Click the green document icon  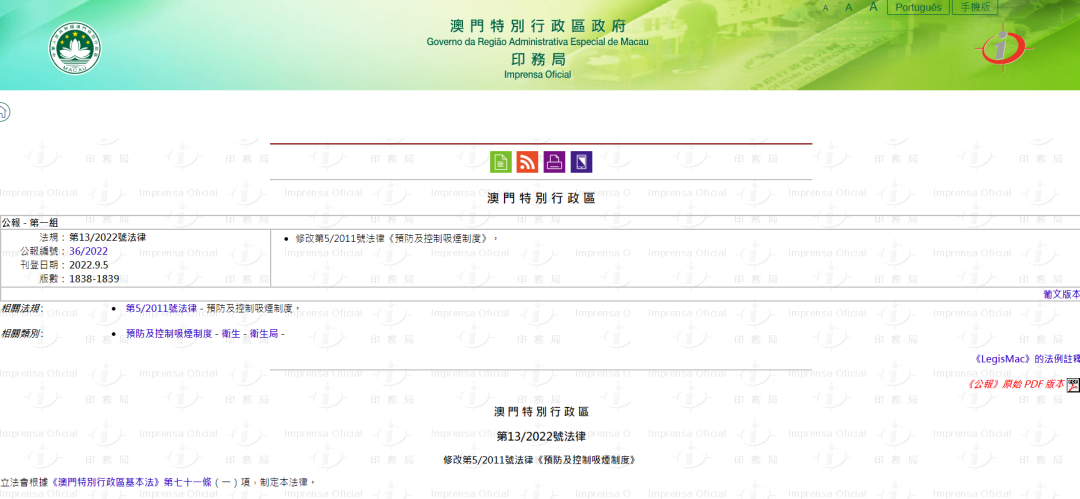pos(501,162)
